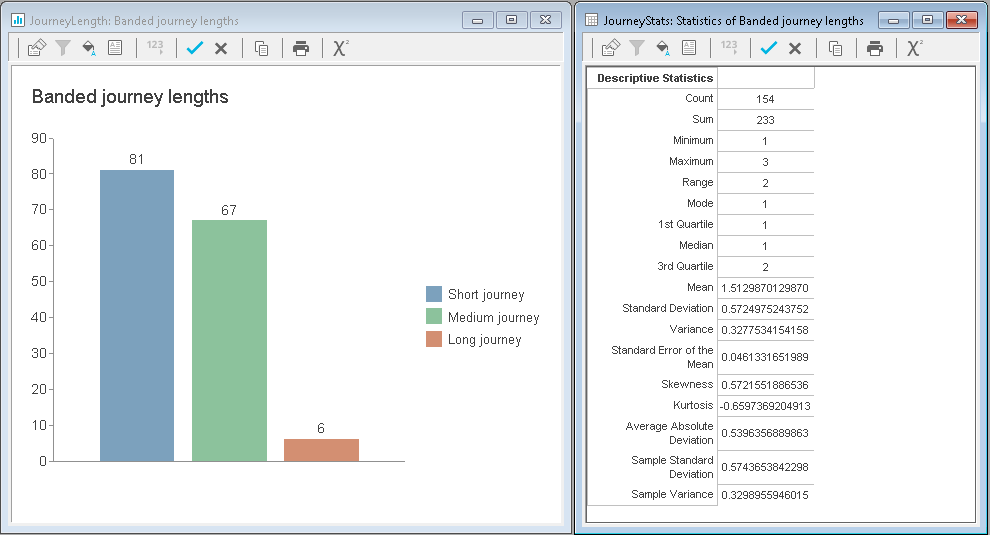Select Standard Deviation value 0.5724975243752
The image size is (990, 535).
pyautogui.click(x=765, y=309)
